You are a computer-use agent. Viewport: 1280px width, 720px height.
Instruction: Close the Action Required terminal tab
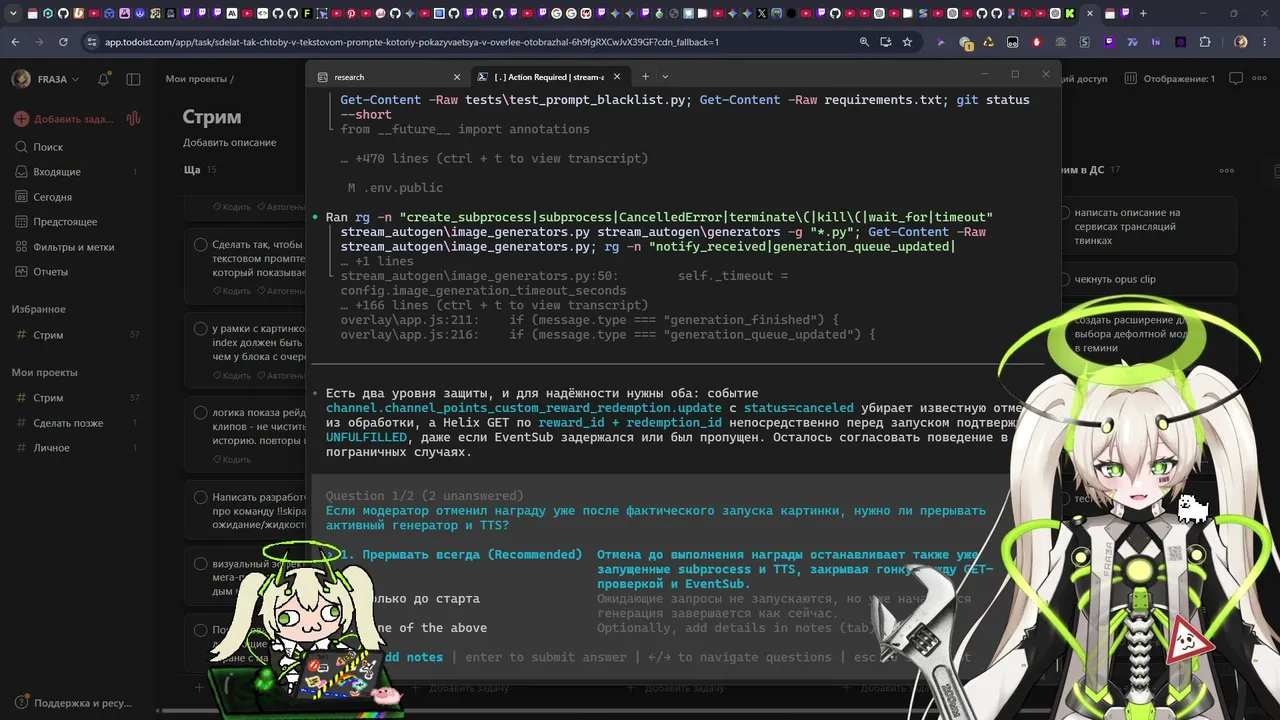pos(617,77)
